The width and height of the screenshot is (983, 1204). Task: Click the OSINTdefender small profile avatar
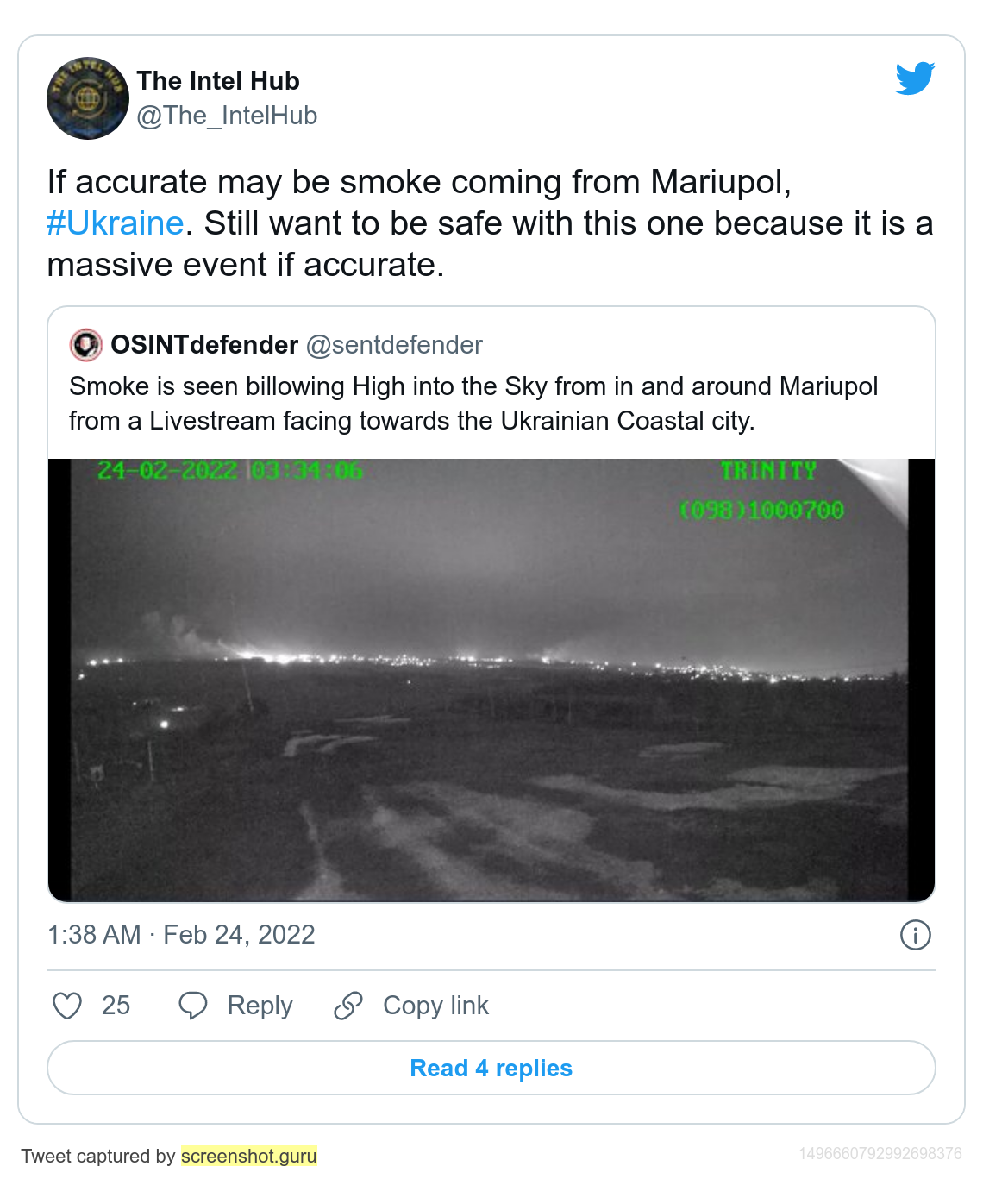(86, 345)
